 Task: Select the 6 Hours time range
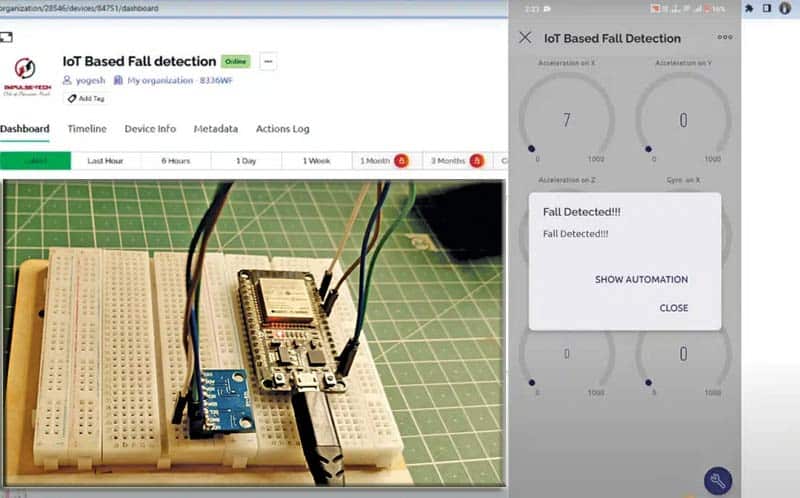[175, 161]
